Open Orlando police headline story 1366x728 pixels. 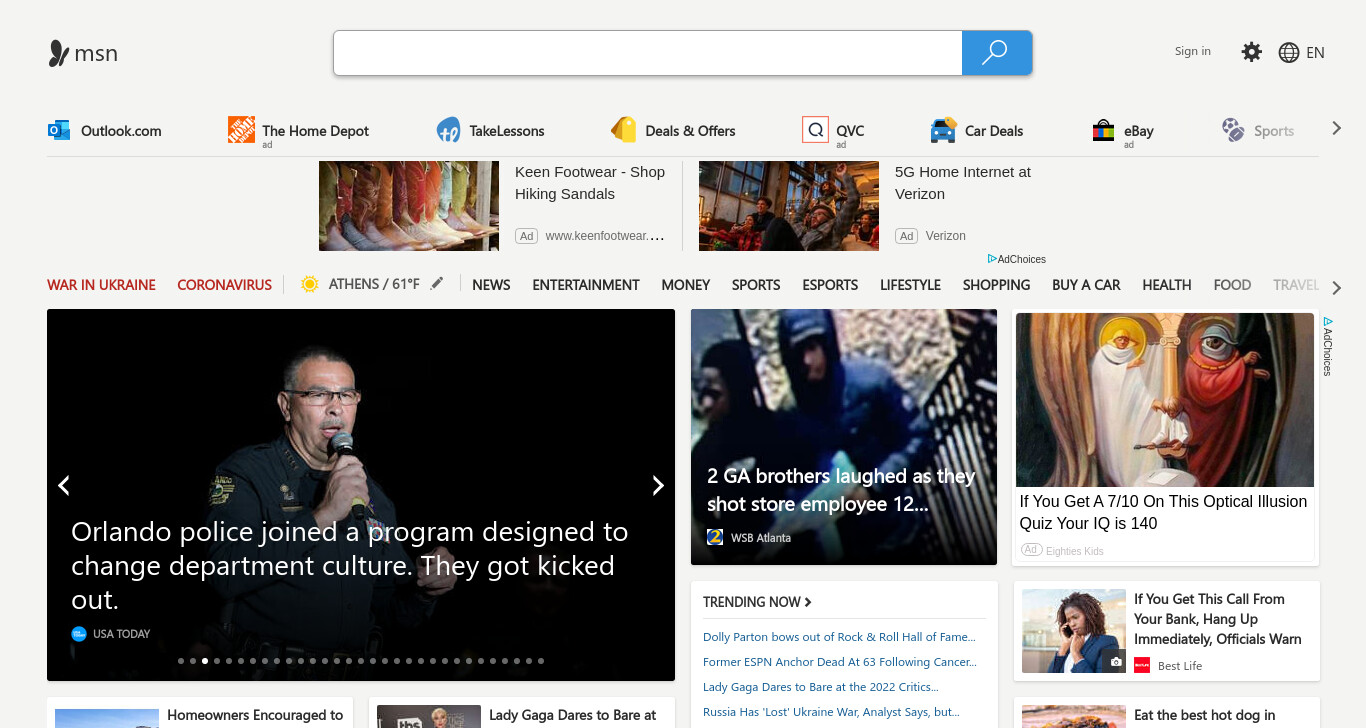pos(350,565)
